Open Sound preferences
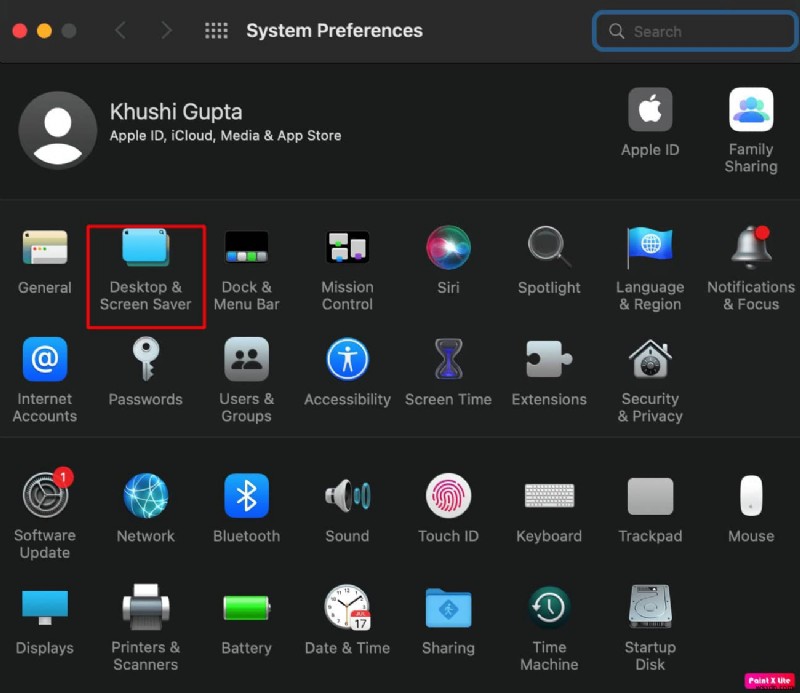Image resolution: width=800 pixels, height=693 pixels. 347,496
